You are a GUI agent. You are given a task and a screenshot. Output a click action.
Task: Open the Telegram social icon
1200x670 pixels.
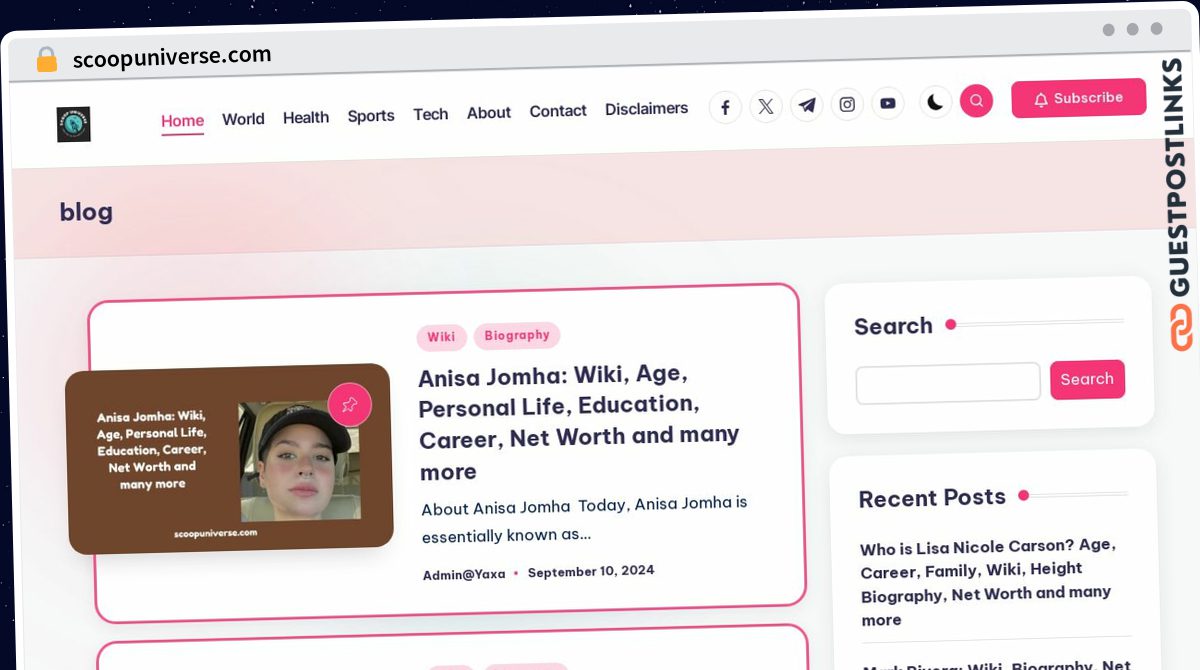[x=807, y=105]
